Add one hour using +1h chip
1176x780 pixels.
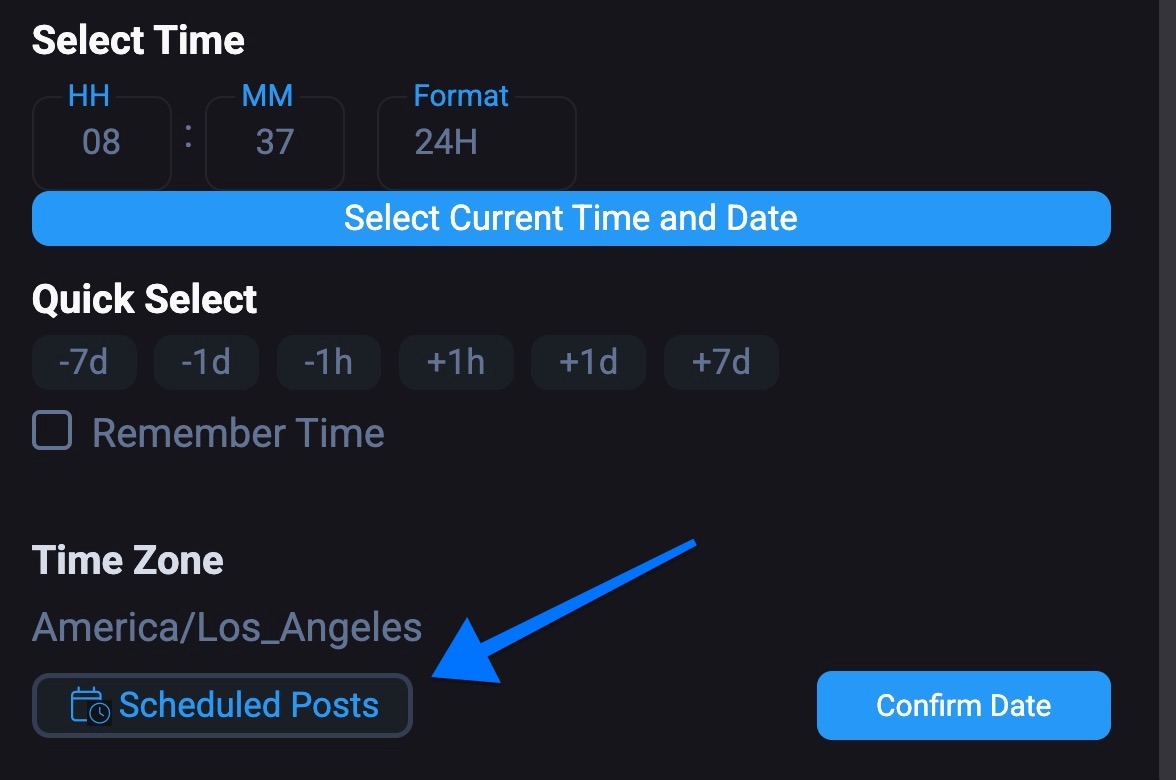tap(456, 362)
